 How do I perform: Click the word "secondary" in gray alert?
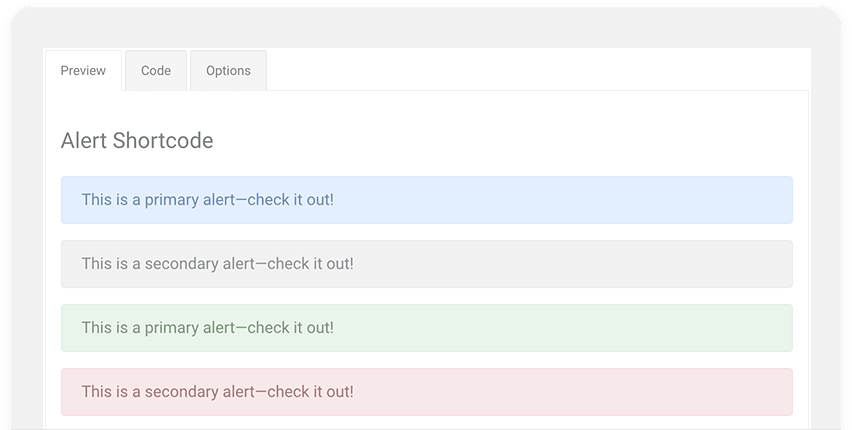[x=182, y=264]
